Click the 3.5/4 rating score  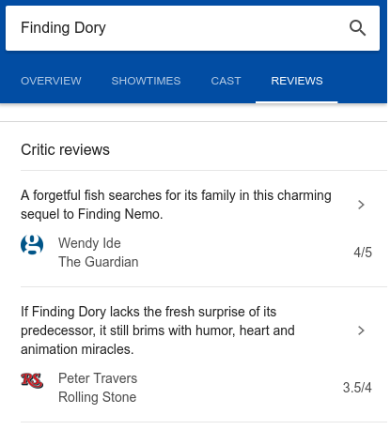(x=357, y=388)
